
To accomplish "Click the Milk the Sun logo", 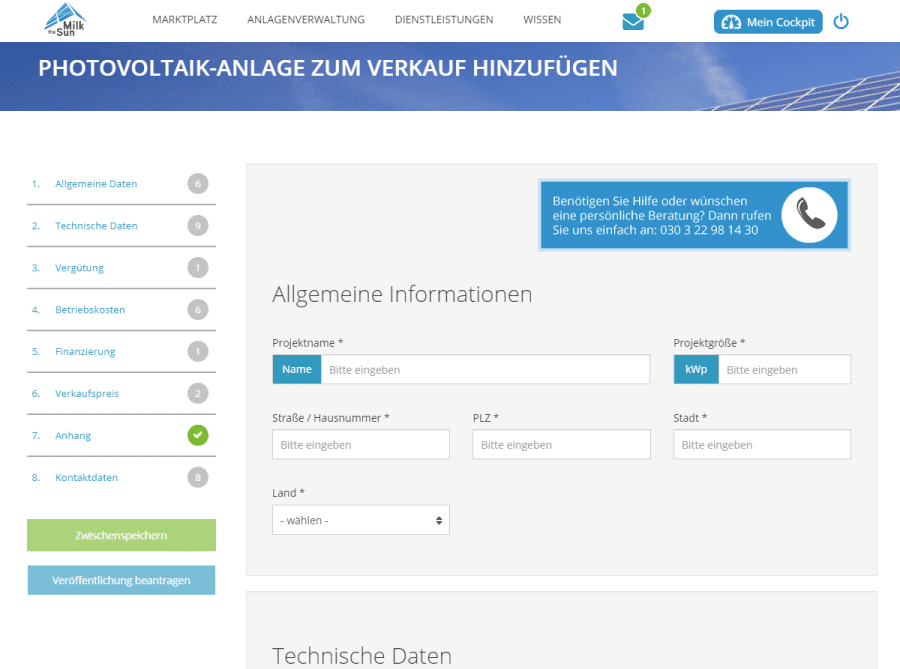I will coord(66,20).
